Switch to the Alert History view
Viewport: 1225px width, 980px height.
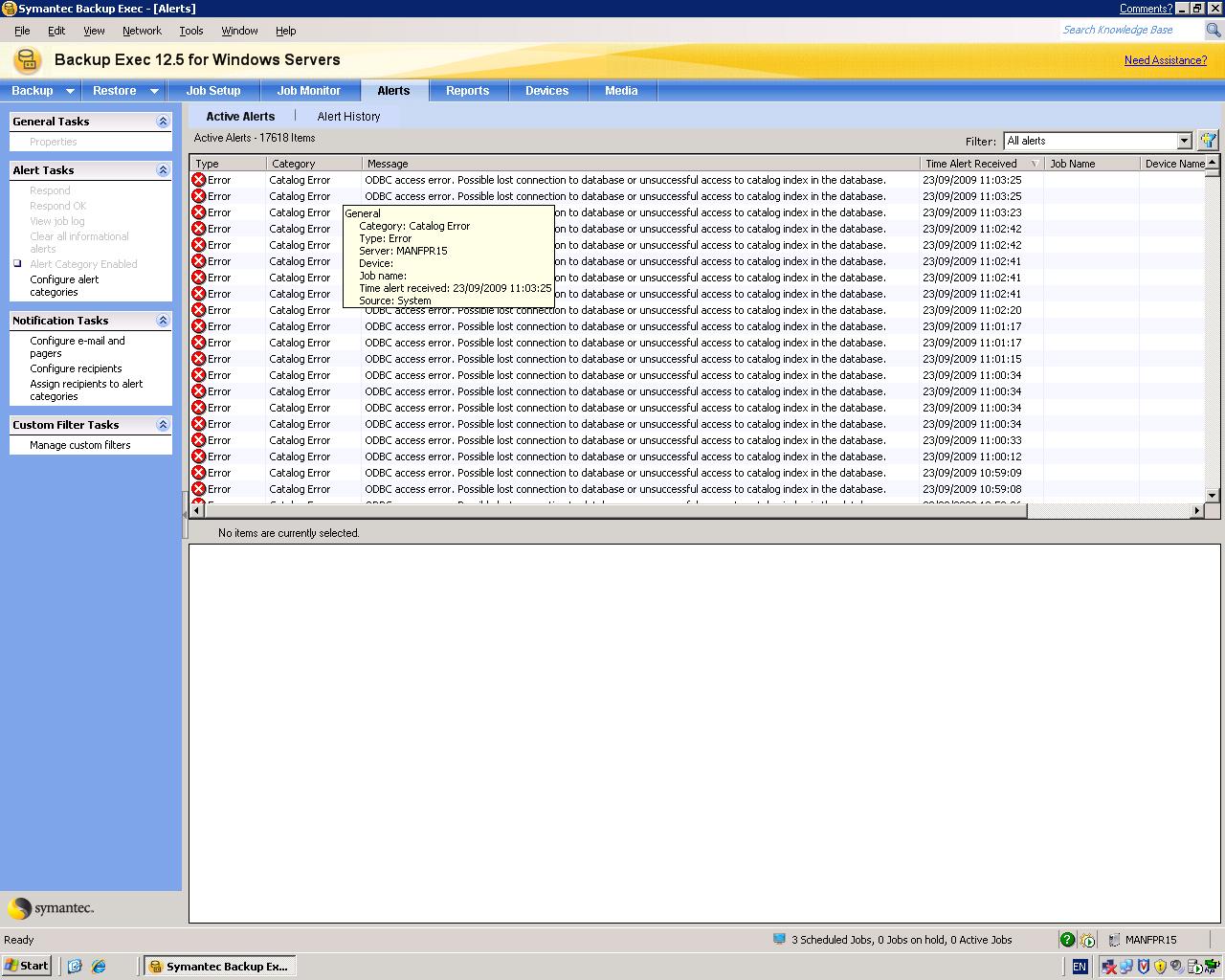(x=348, y=117)
